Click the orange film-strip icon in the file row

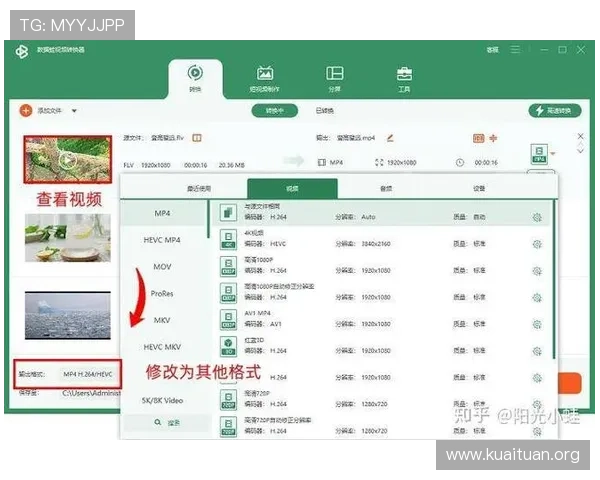coord(479,138)
